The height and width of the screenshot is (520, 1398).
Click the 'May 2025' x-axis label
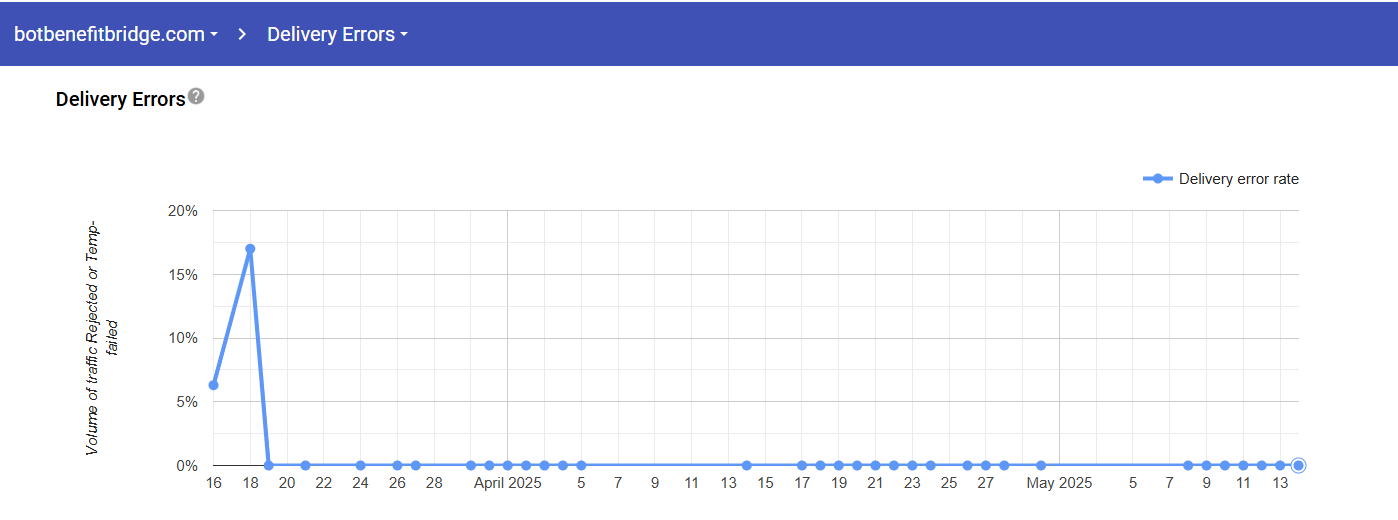[1059, 484]
